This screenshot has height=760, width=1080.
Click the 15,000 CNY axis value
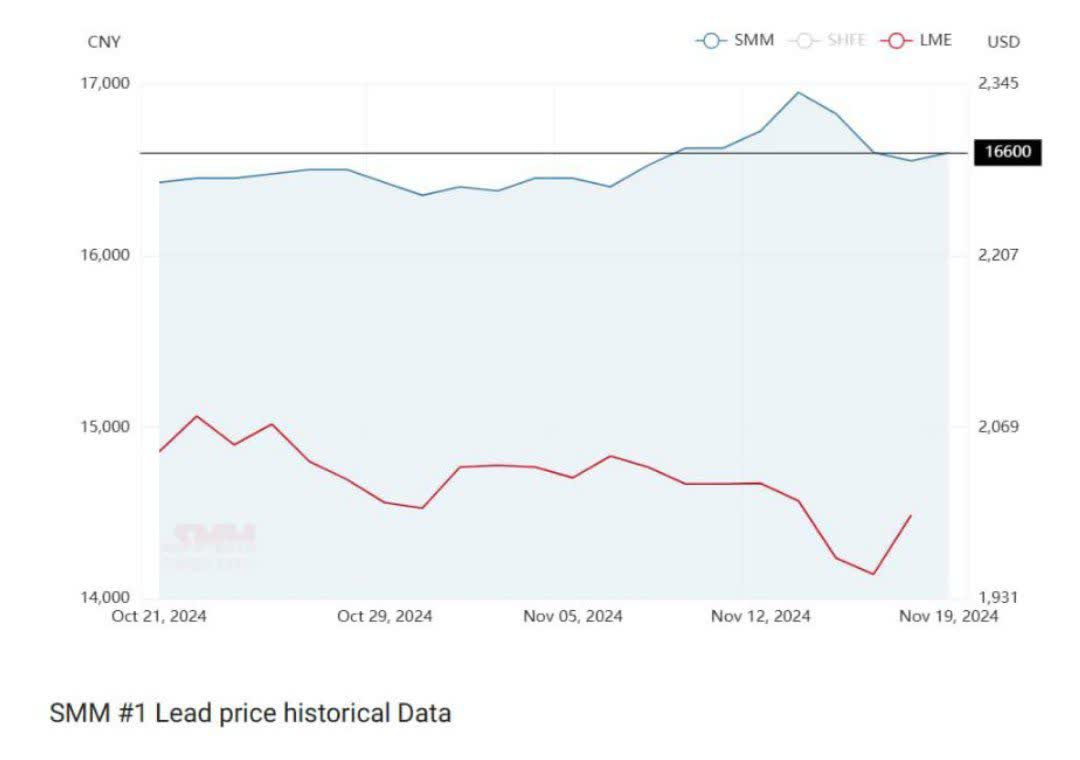[104, 427]
